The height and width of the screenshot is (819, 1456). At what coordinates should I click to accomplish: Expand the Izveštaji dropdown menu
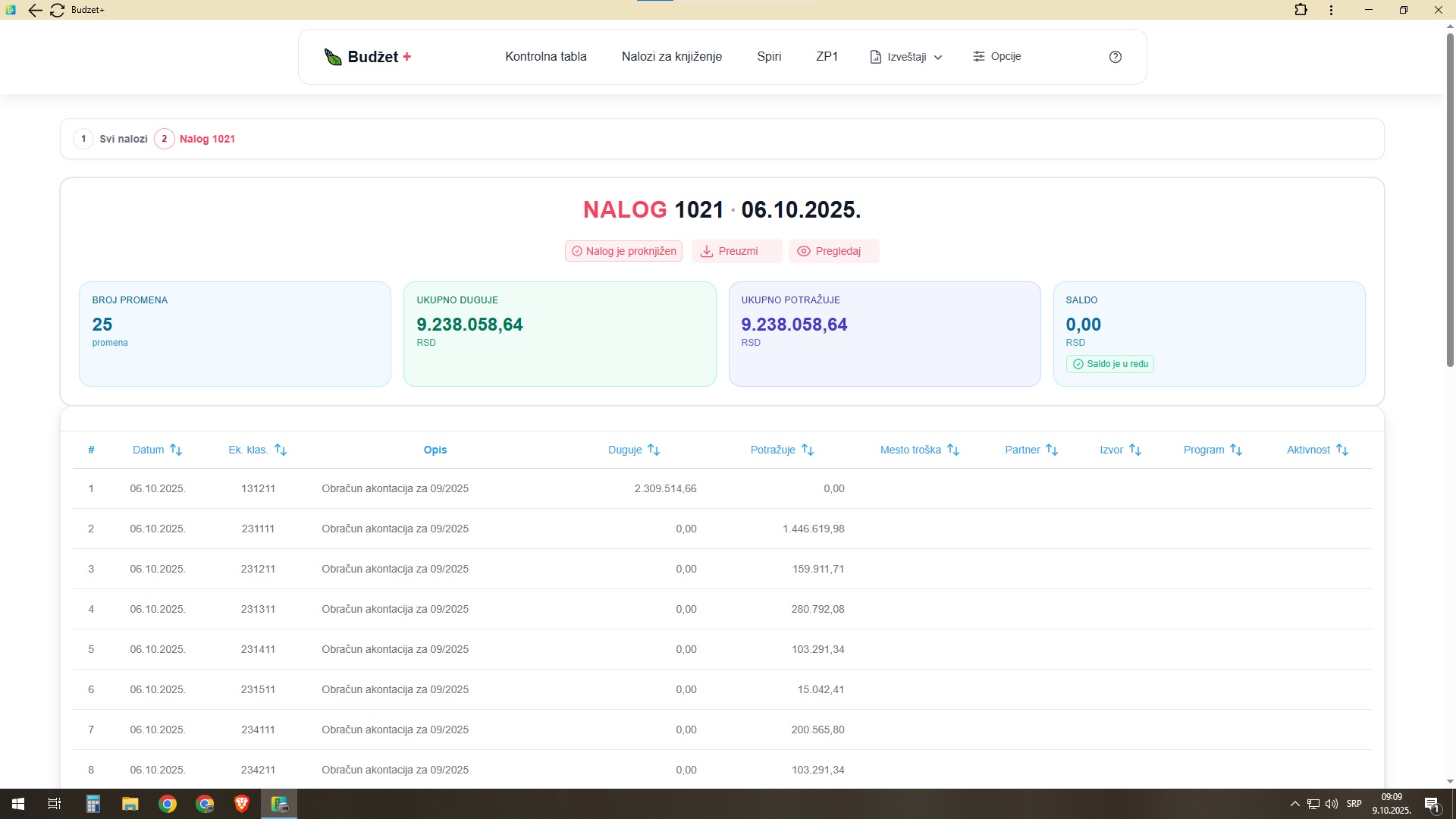tap(906, 57)
